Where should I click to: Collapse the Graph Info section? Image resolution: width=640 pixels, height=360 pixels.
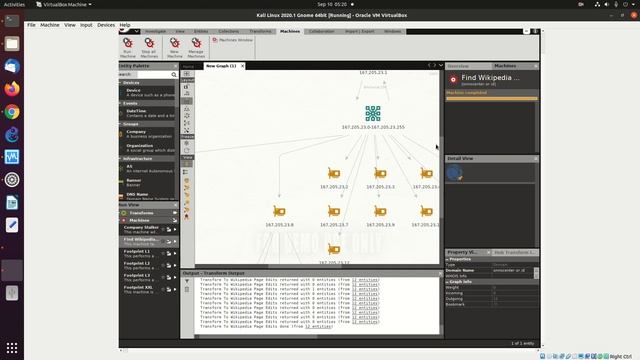click(x=447, y=282)
